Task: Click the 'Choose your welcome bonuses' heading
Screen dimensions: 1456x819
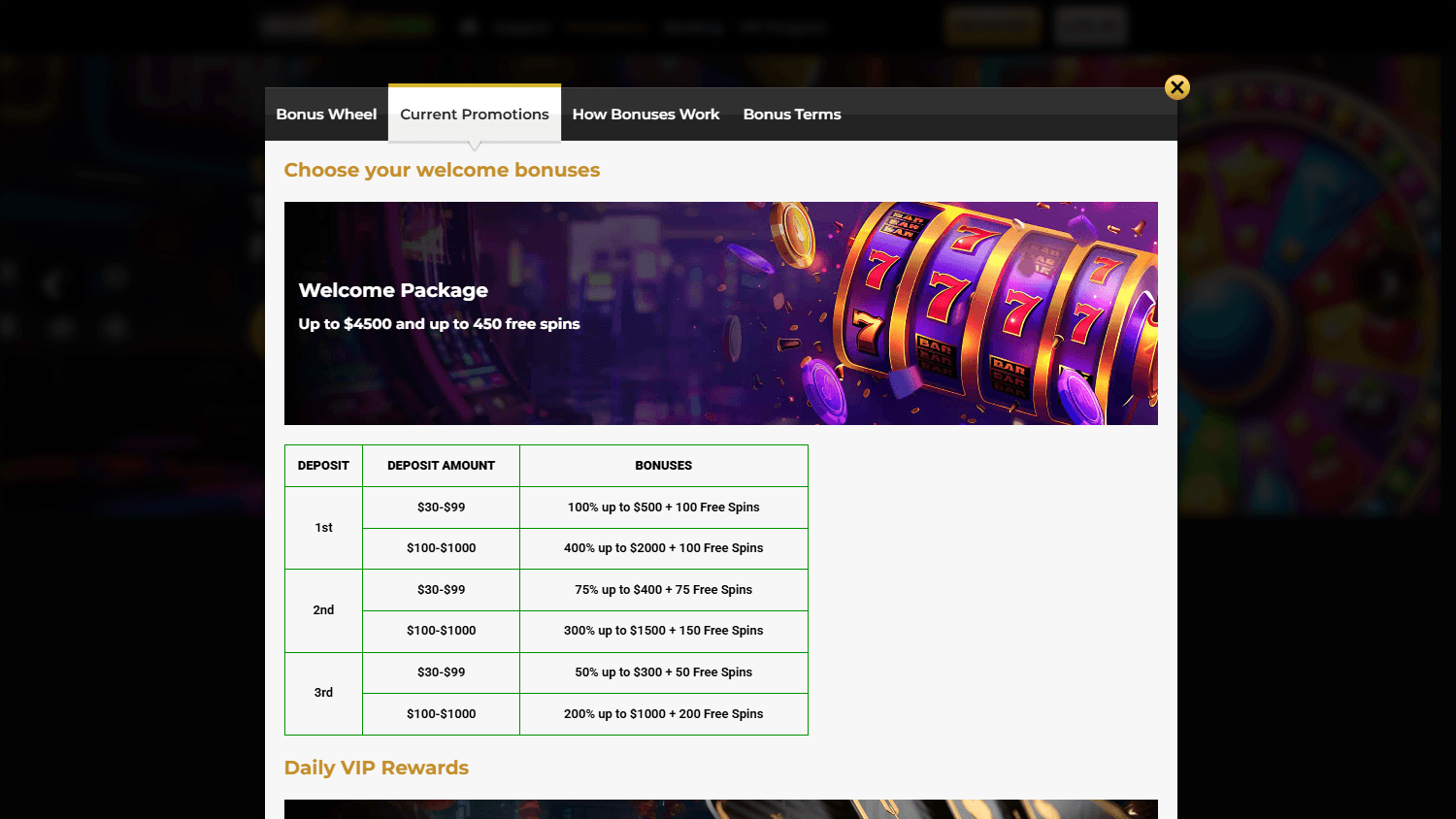Action: (x=442, y=170)
